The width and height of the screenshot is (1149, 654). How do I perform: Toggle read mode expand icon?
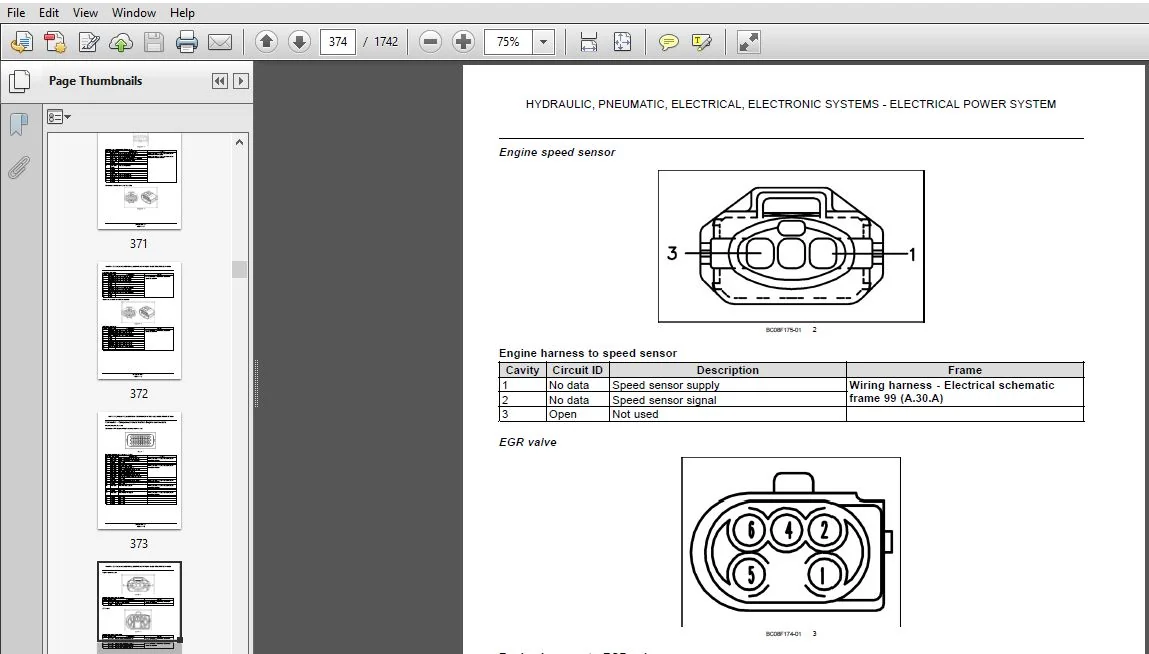748,42
